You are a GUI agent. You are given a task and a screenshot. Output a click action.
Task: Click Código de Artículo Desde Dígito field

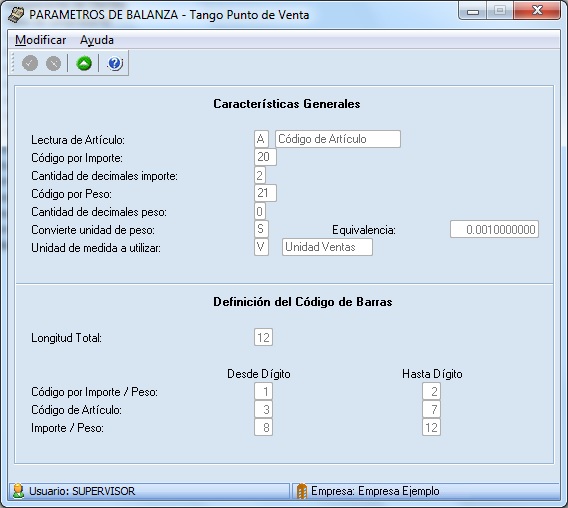[263, 409]
